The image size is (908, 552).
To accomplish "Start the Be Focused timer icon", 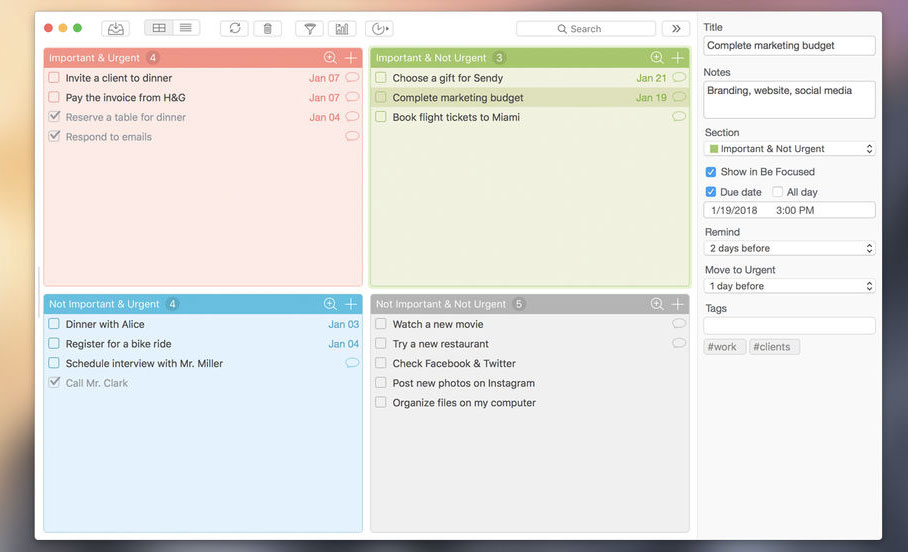I will pos(379,28).
